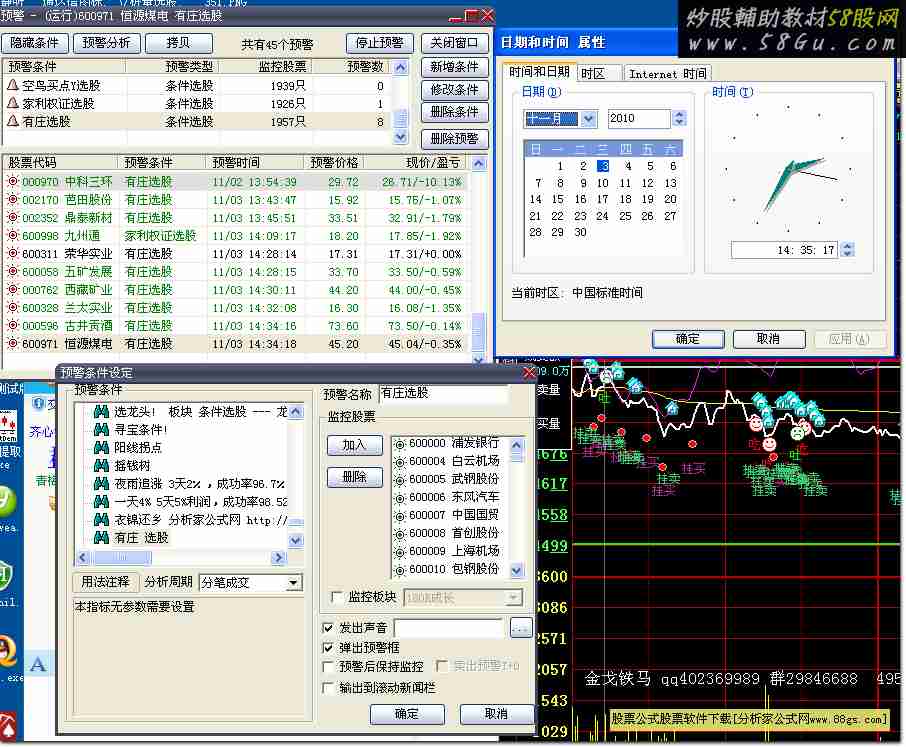Image resolution: width=906 pixels, height=747 pixels.
Task: Click the down arrow of the 预警条件 list scrollbar
Action: tap(296, 540)
